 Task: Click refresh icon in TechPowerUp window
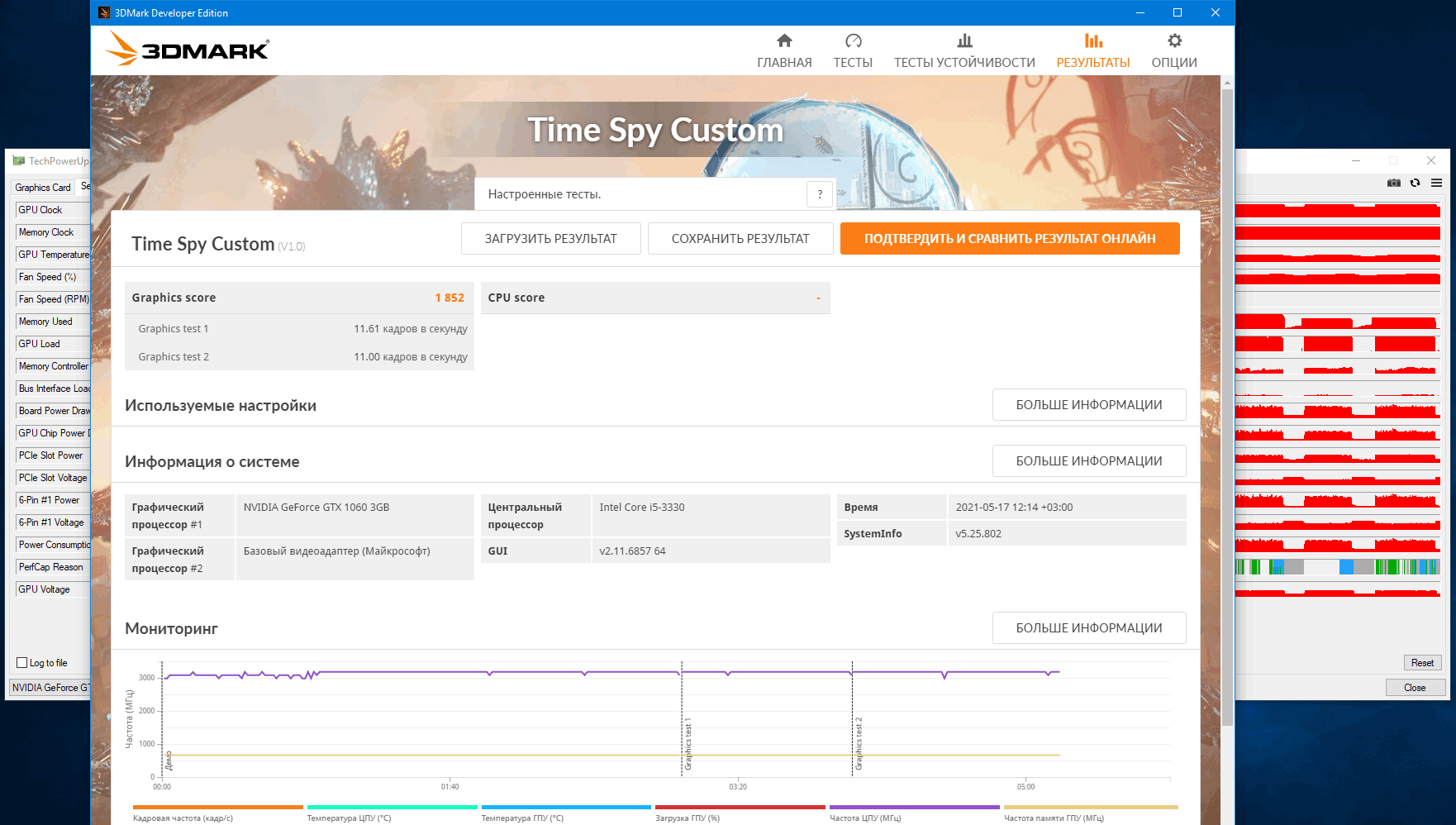point(1415,183)
